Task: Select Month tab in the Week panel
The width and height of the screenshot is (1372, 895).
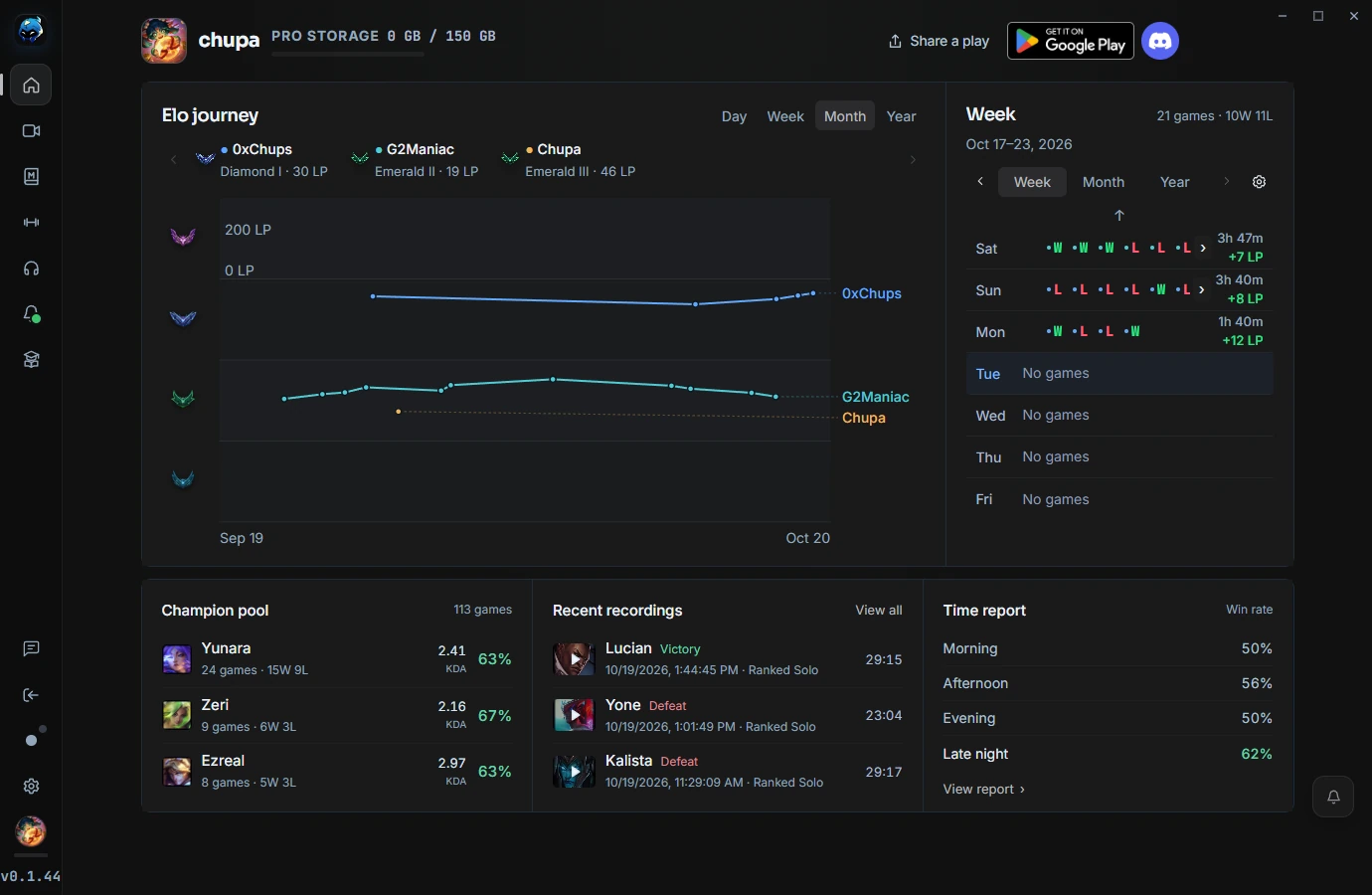Action: [1104, 182]
